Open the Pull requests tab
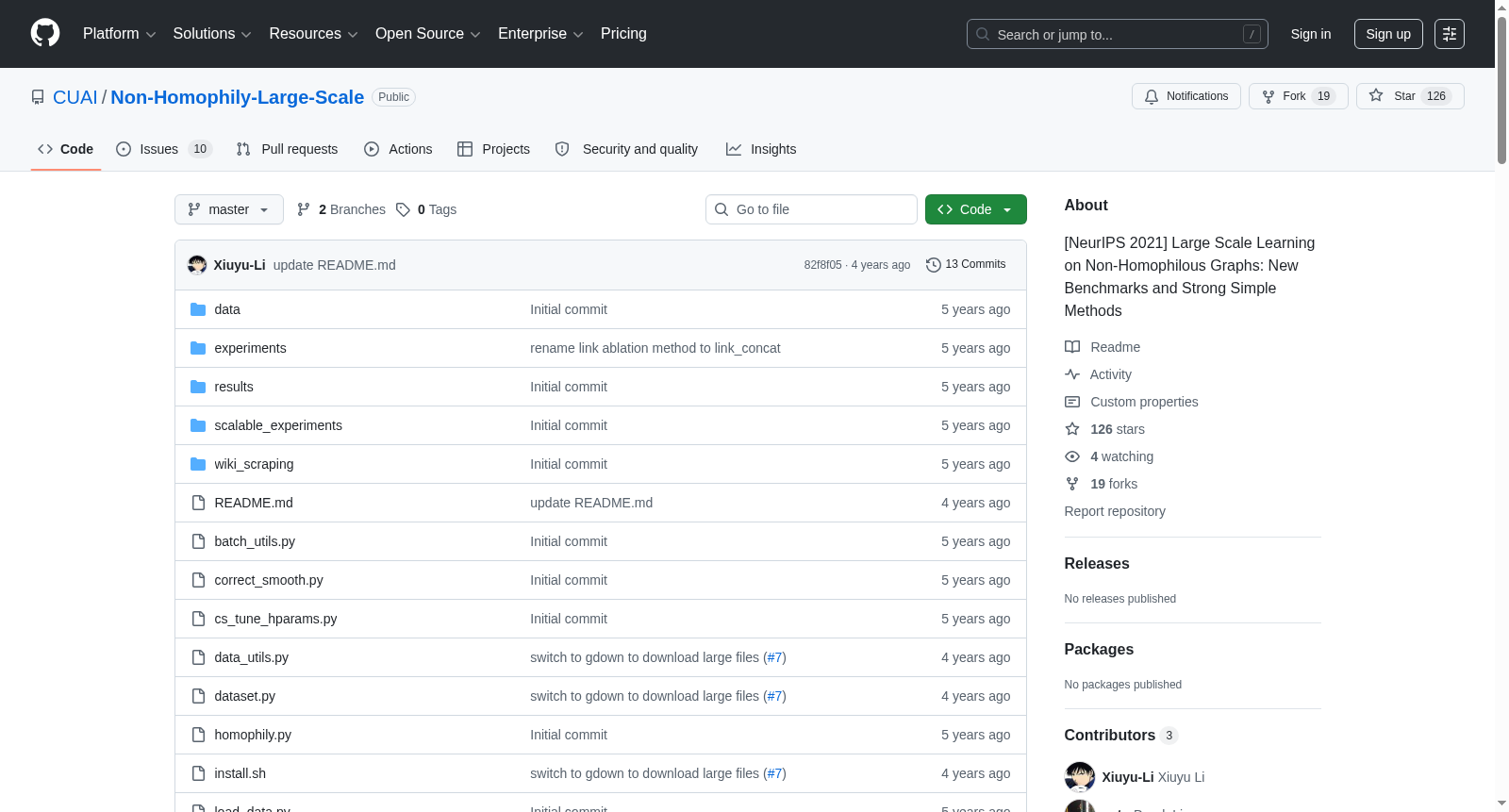 click(x=287, y=149)
